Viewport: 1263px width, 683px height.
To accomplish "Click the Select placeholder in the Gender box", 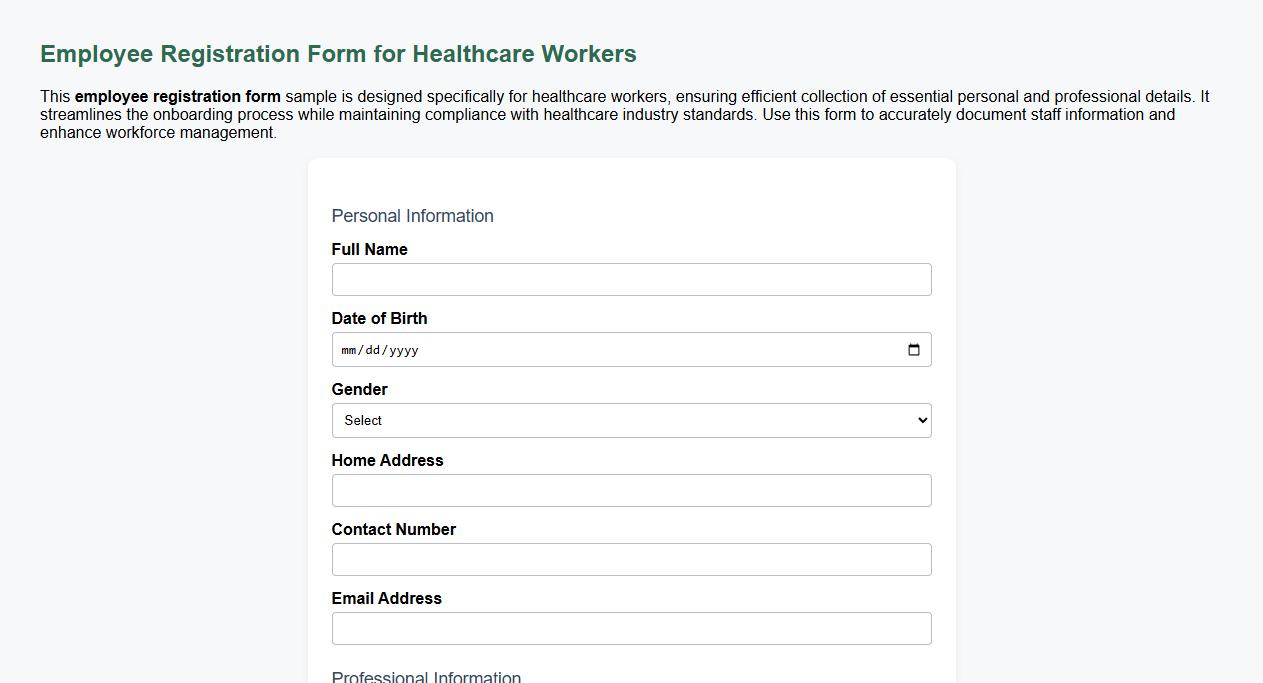I will click(x=362, y=420).
